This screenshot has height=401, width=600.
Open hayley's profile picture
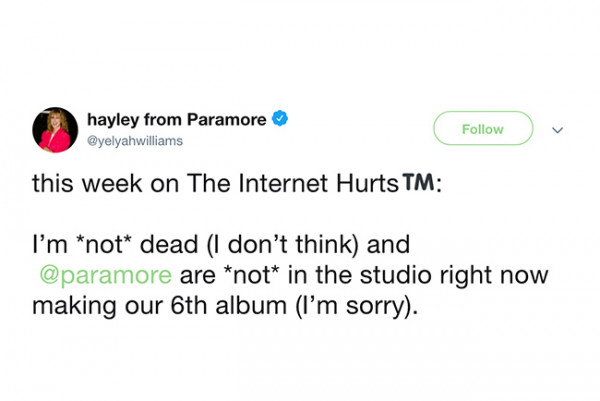[x=55, y=130]
